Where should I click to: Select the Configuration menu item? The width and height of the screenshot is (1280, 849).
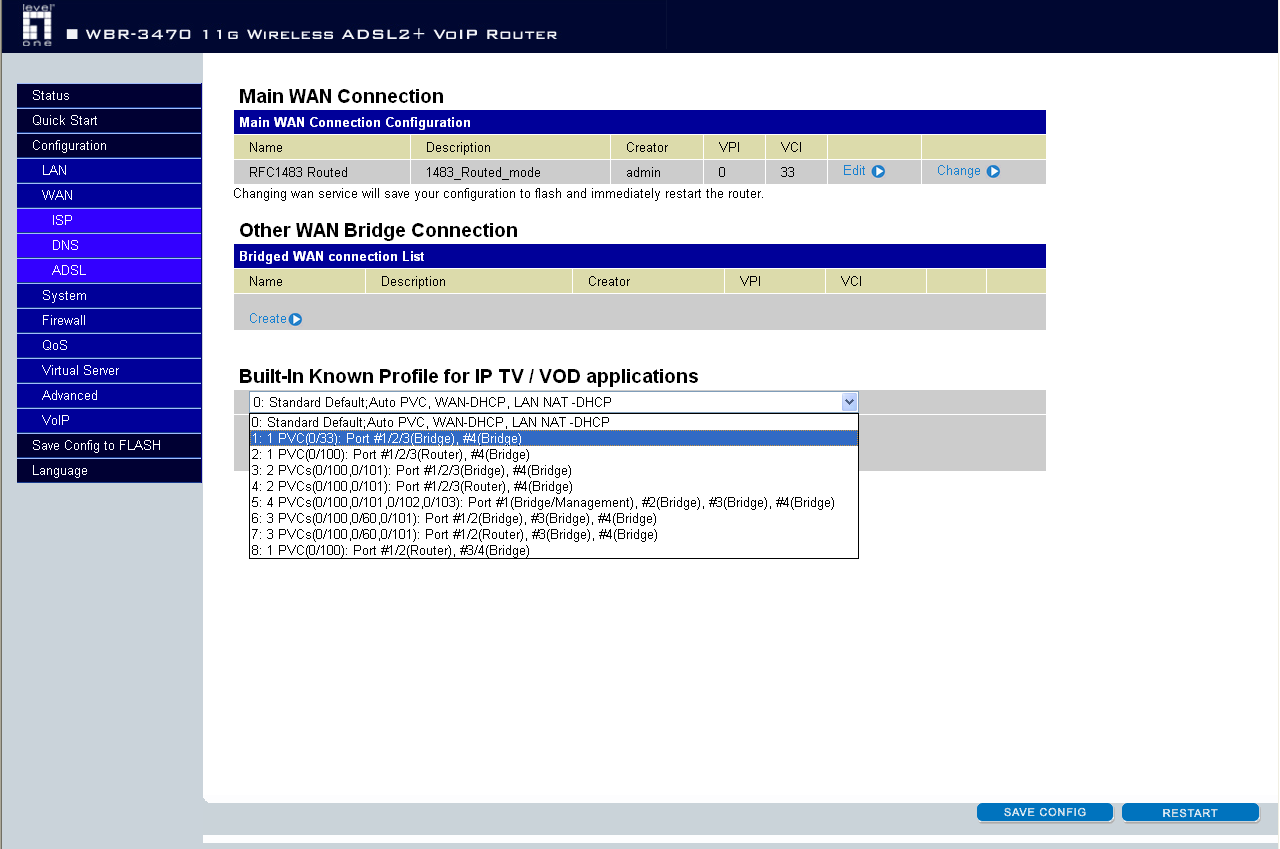tap(109, 146)
